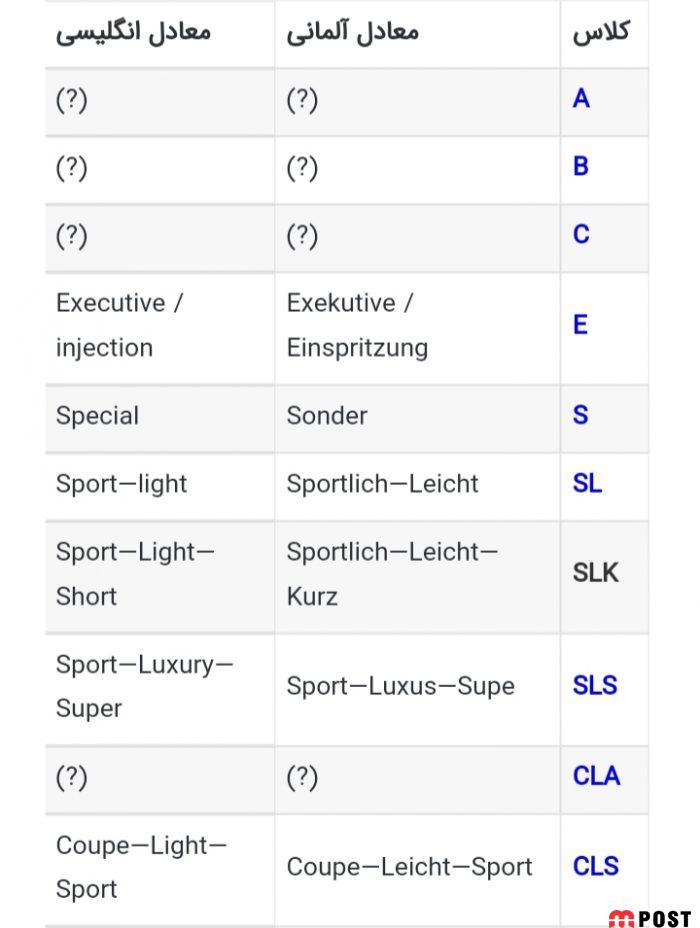Image resolution: width=700 pixels, height=928 pixels.
Task: Follow the C class link
Action: point(581,234)
